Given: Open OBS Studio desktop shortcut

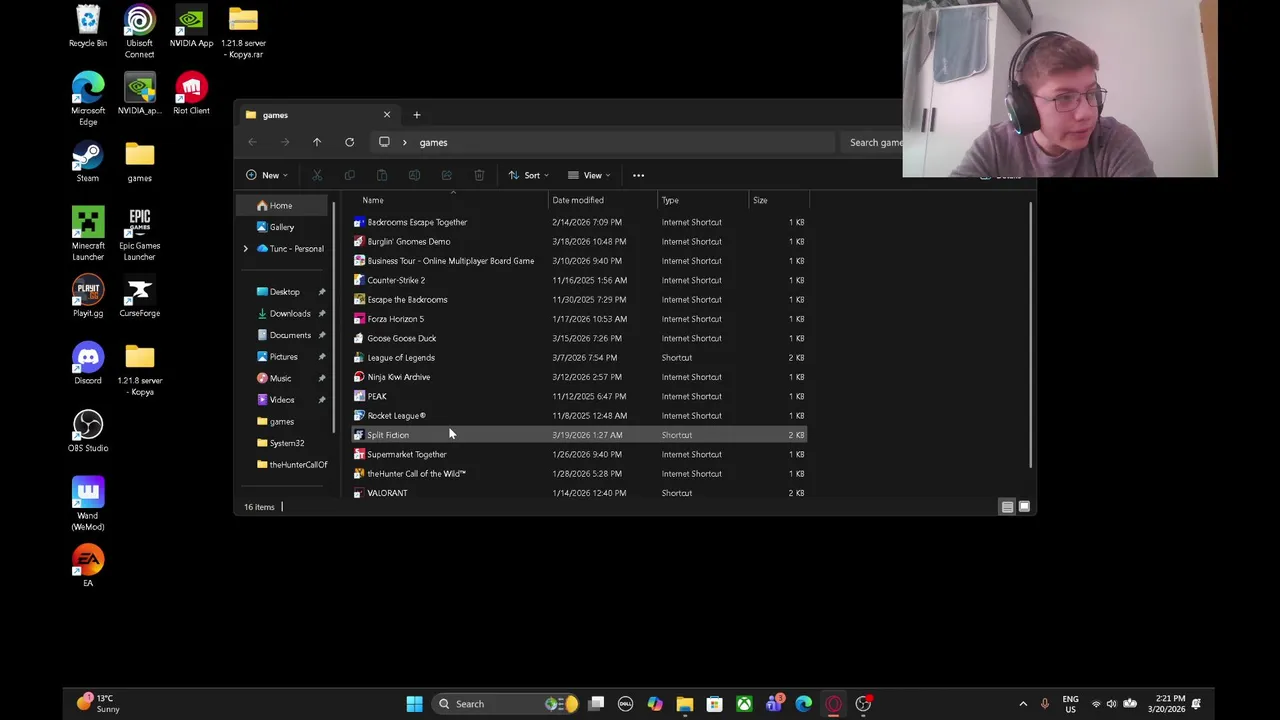Looking at the screenshot, I should [88, 431].
